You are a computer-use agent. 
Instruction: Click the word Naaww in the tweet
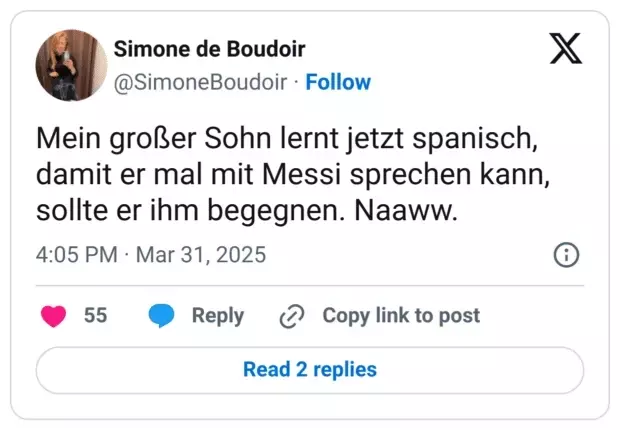coord(406,211)
